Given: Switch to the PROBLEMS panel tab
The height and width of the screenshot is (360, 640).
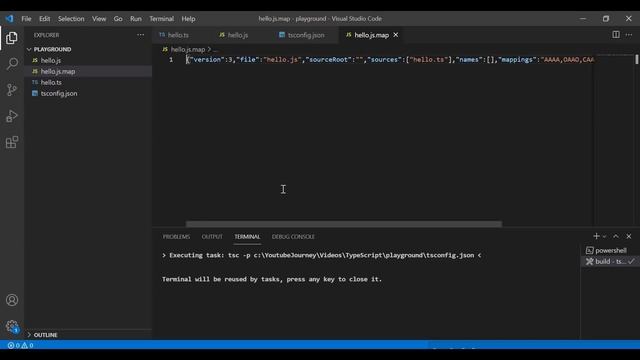Looking at the screenshot, I should point(176,237).
